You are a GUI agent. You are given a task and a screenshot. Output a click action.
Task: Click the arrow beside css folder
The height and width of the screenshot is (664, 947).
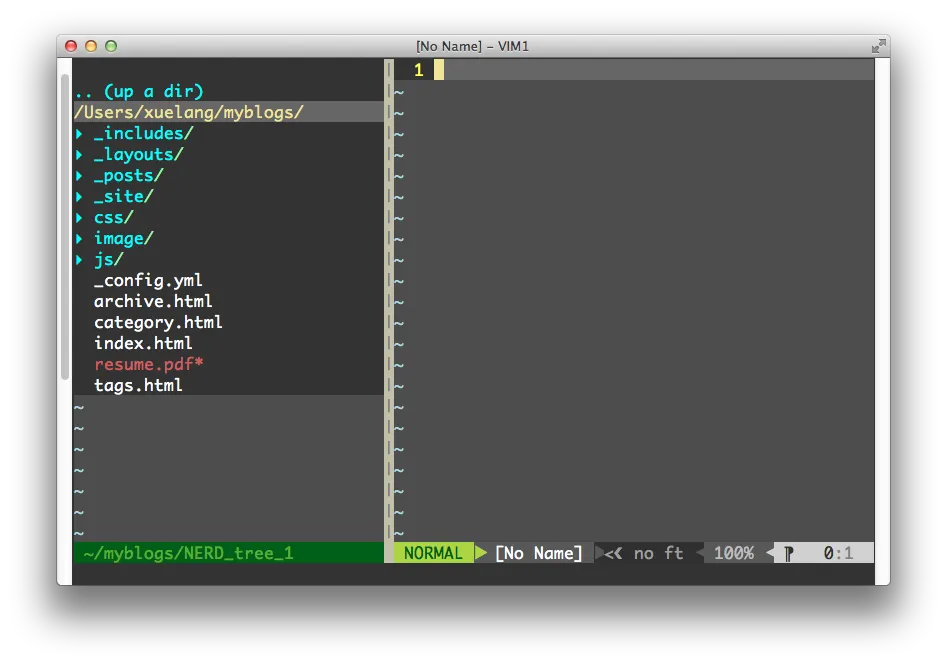click(x=79, y=217)
